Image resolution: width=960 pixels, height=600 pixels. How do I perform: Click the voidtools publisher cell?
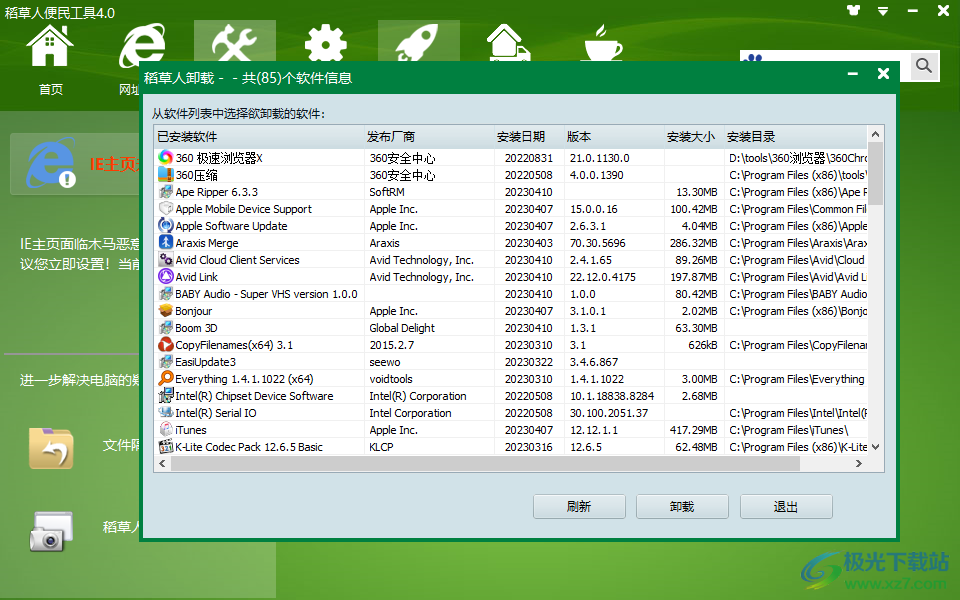[x=391, y=379]
